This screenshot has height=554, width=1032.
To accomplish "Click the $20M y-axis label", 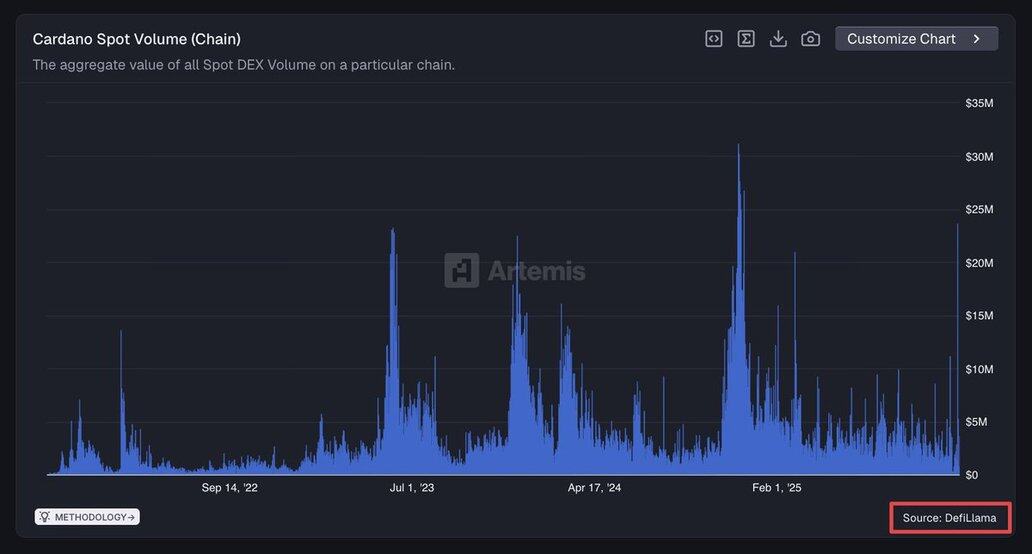I will 978,263.
